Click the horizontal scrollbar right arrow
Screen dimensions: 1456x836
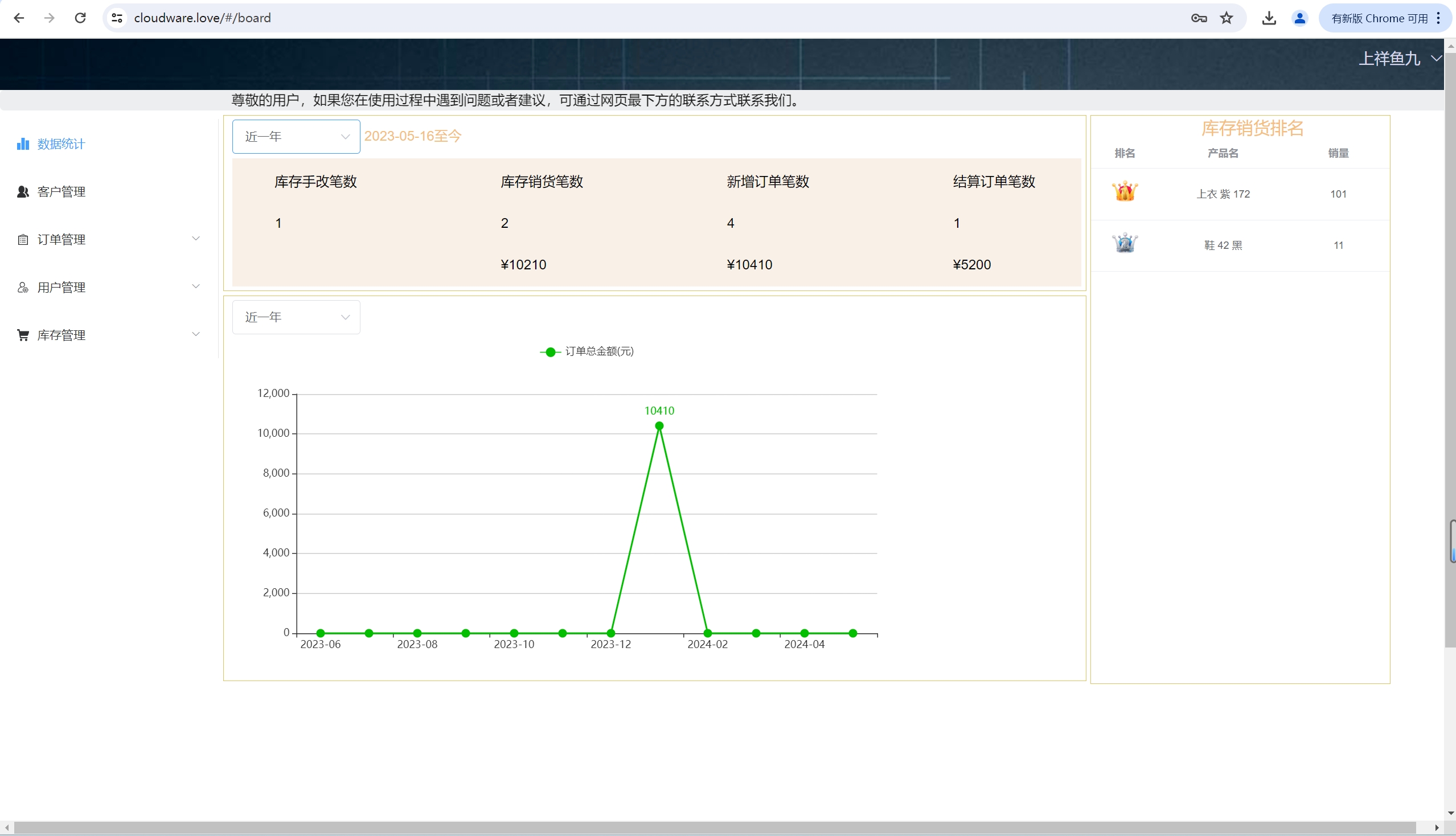pyautogui.click(x=1437, y=827)
